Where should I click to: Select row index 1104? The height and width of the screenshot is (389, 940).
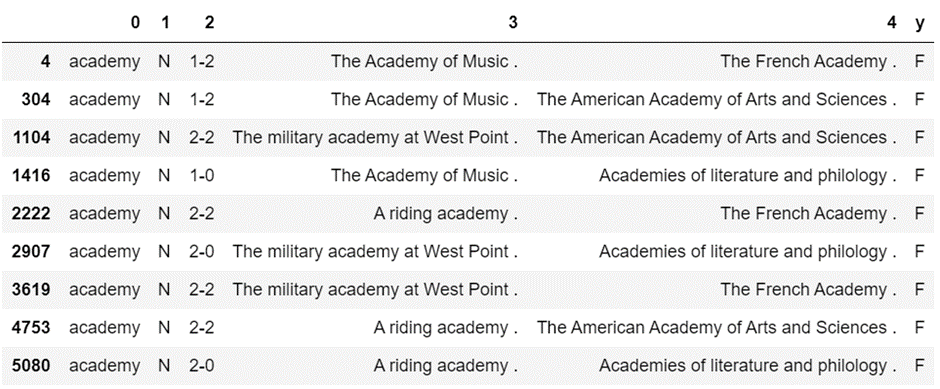click(32, 137)
